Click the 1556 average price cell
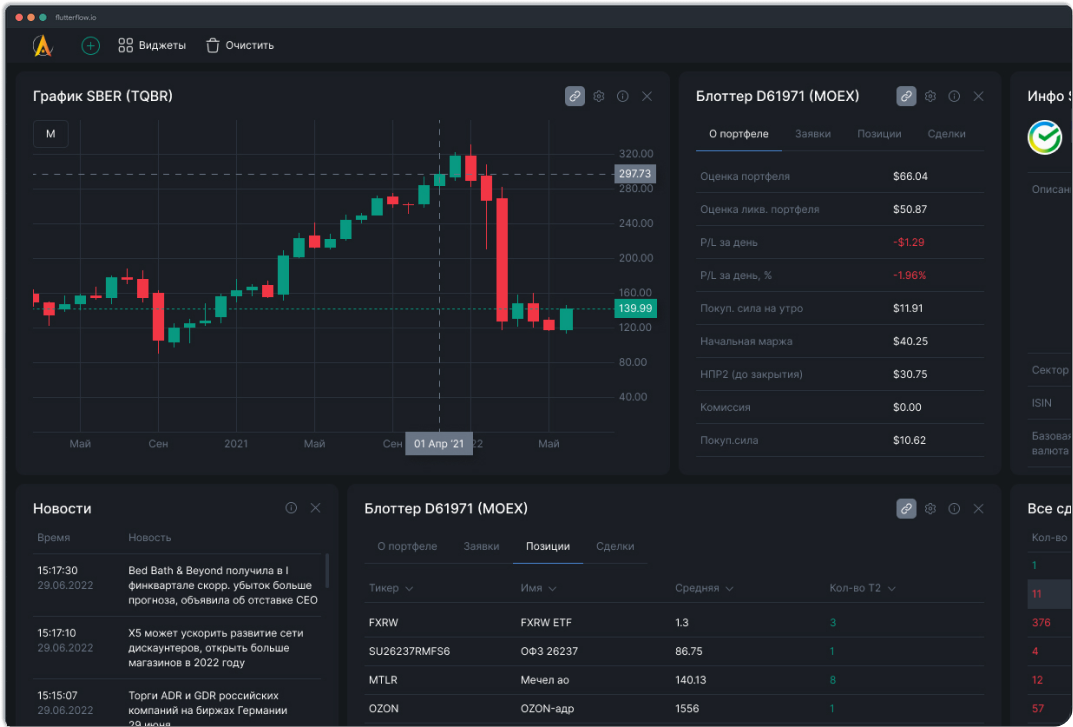The image size is (1073, 727). click(687, 709)
